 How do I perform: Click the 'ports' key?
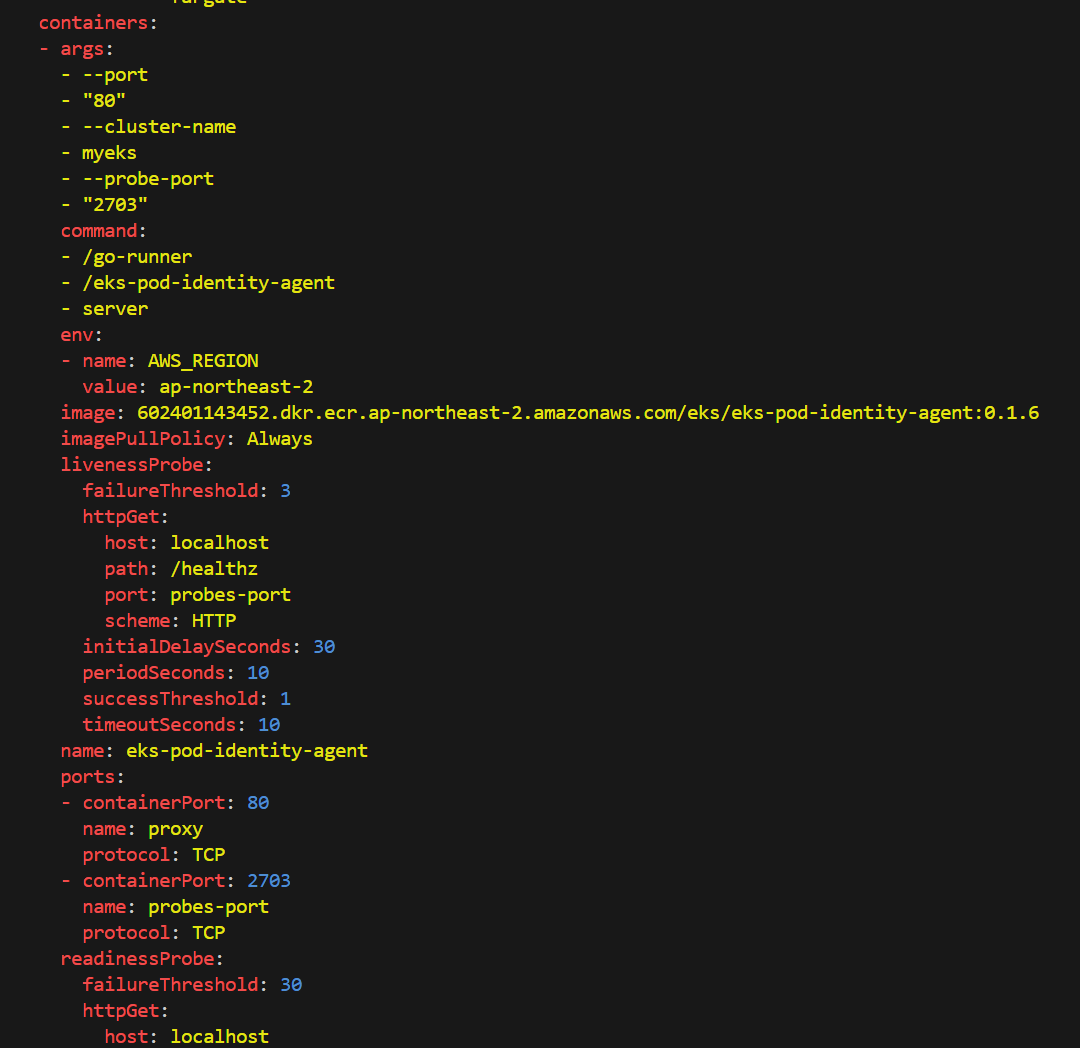(x=87, y=777)
